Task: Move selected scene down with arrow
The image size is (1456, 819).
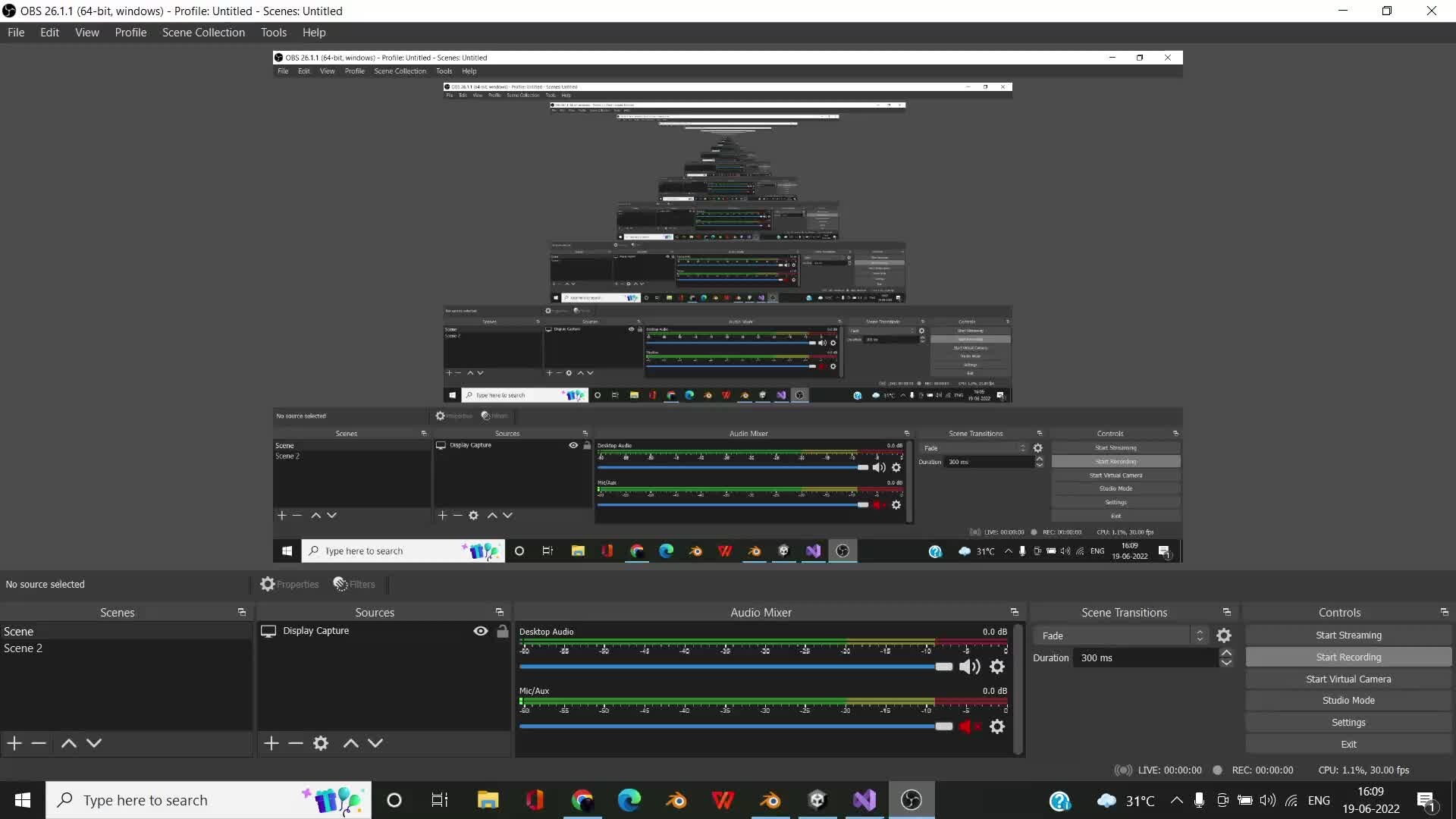Action: (x=94, y=743)
